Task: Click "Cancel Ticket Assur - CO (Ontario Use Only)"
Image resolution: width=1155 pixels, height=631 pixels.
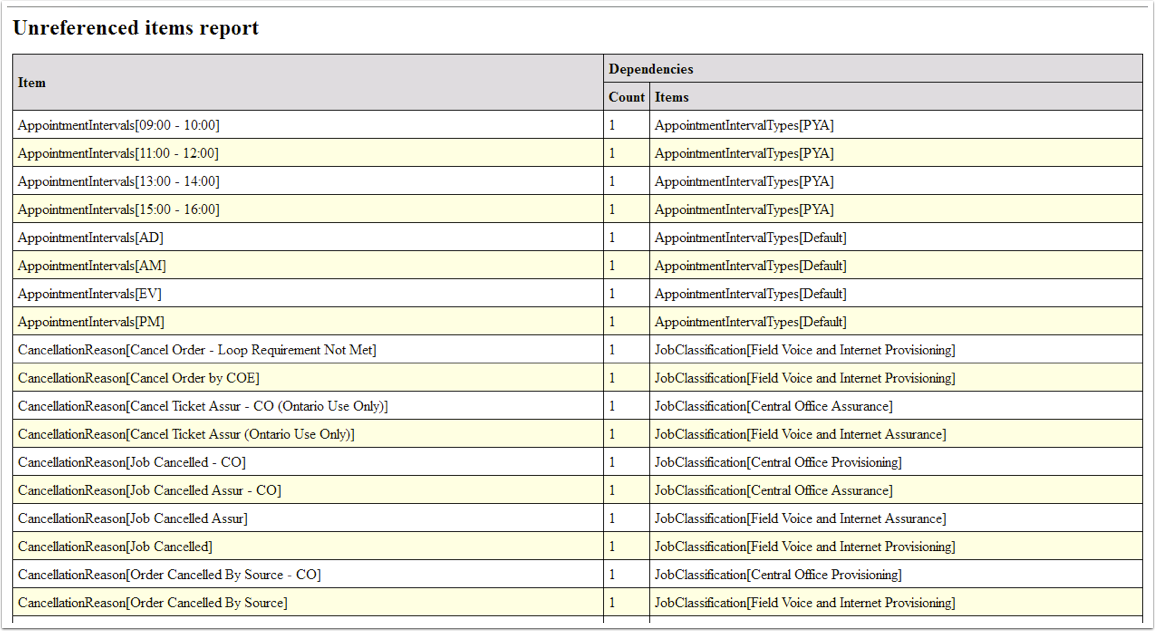Action: tap(202, 406)
